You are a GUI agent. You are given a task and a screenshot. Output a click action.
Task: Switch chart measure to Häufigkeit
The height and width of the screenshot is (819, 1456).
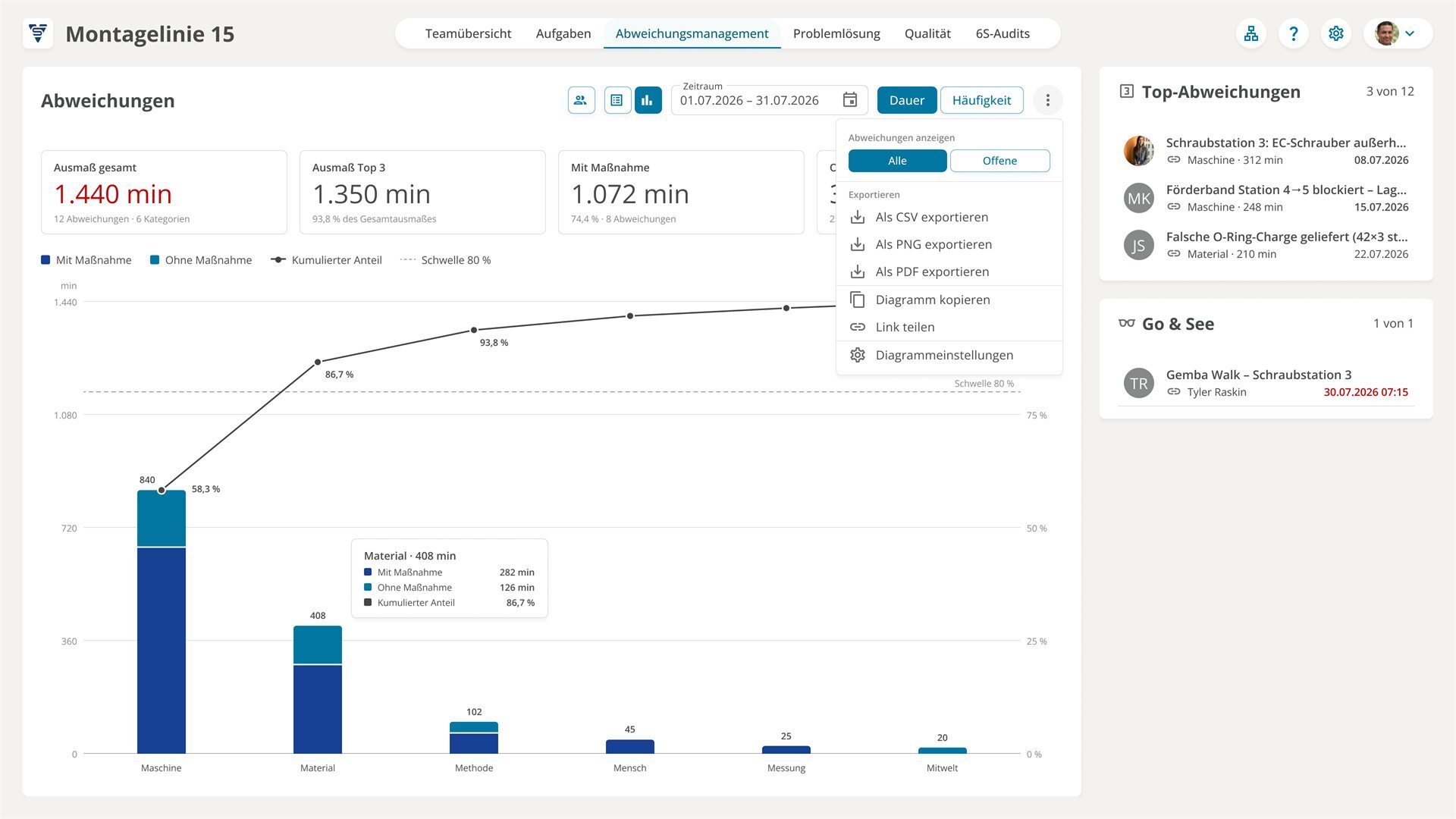click(x=982, y=100)
